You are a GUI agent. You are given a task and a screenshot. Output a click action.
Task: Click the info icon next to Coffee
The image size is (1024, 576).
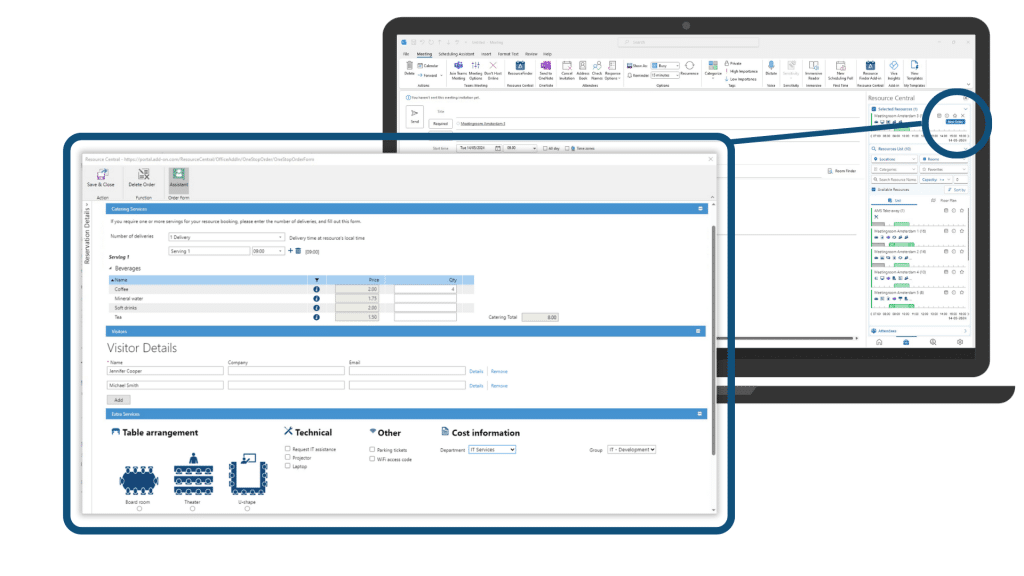pos(317,289)
